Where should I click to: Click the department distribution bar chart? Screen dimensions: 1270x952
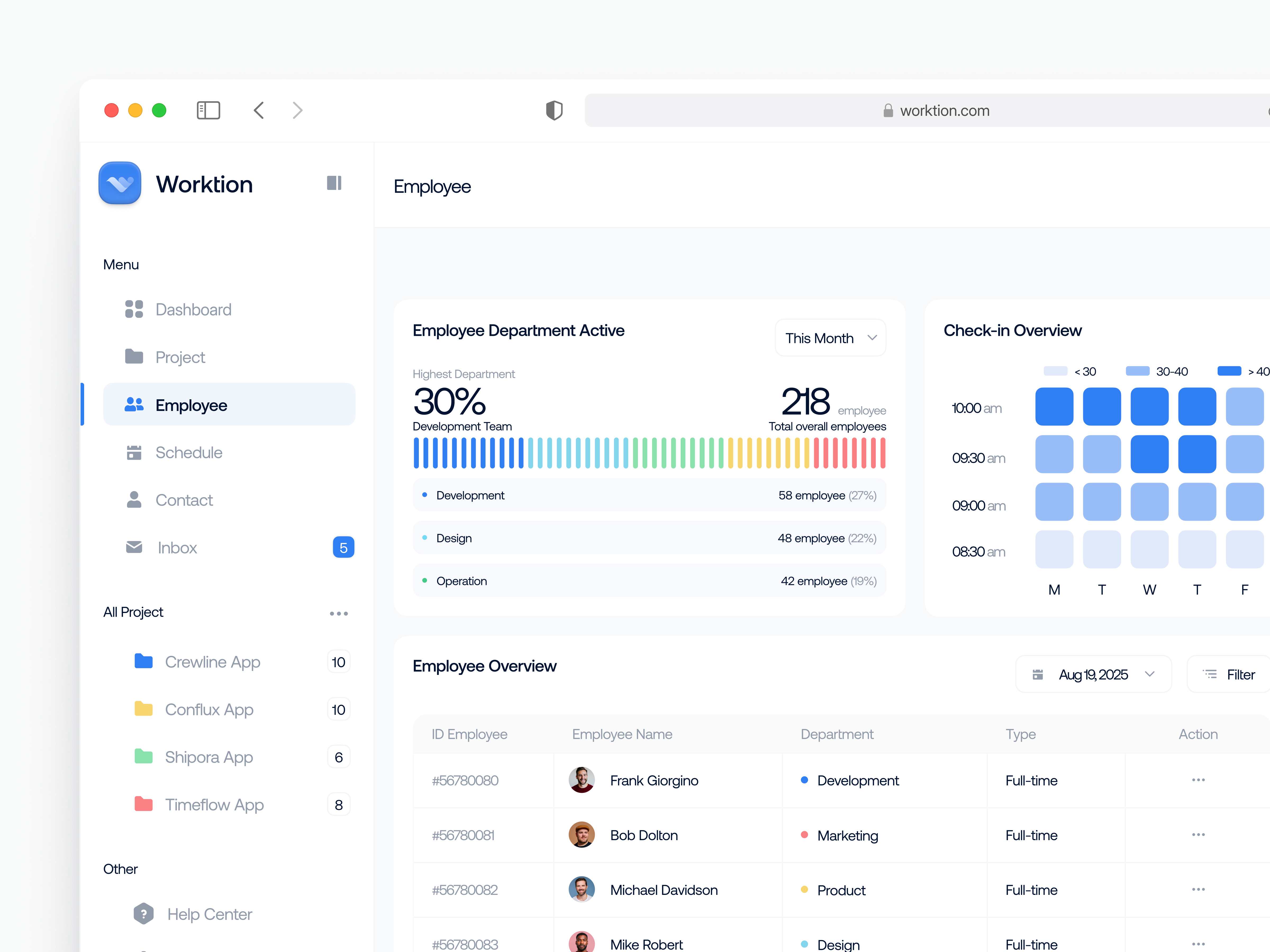(649, 453)
